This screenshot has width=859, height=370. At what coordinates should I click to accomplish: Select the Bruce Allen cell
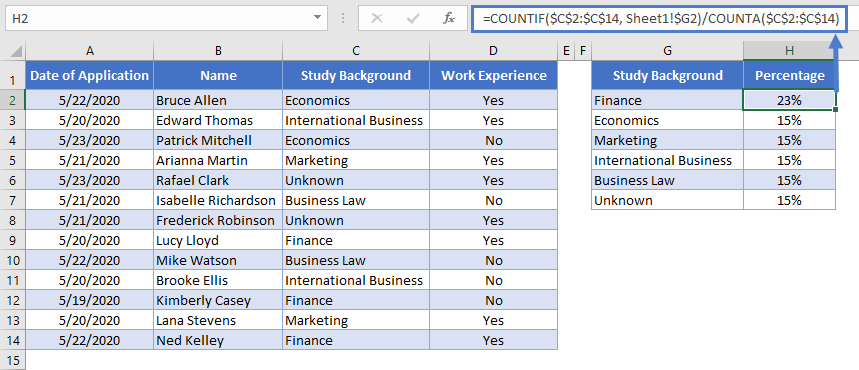pos(218,101)
